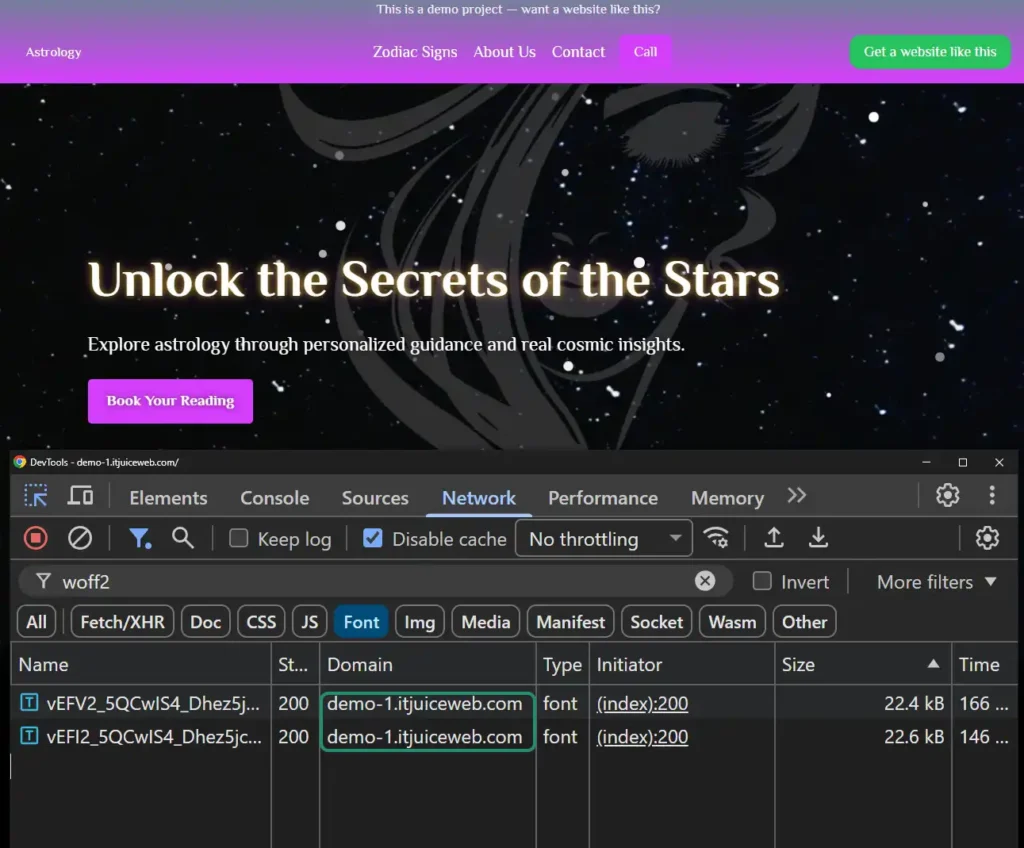1024x848 pixels.
Task: Open Zodiac Signs nav link
Action: (415, 52)
